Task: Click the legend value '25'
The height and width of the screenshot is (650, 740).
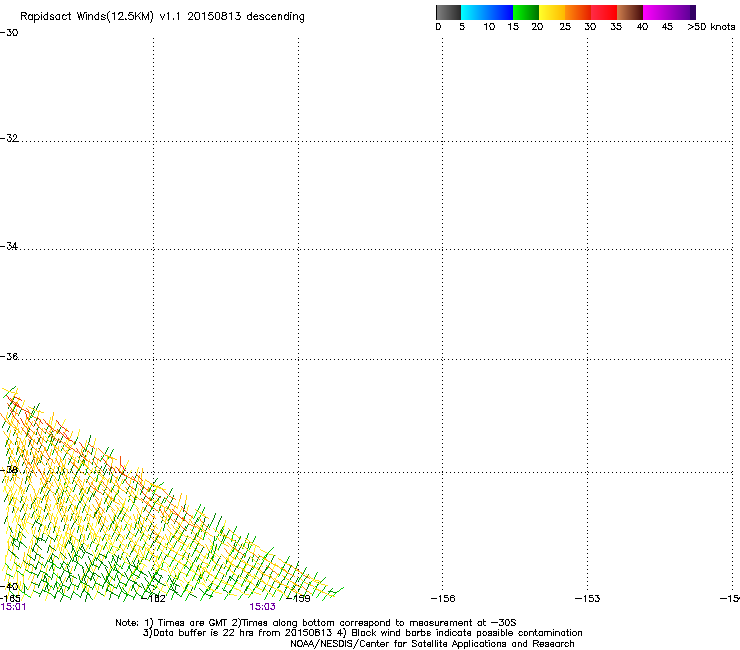Action: [565, 27]
